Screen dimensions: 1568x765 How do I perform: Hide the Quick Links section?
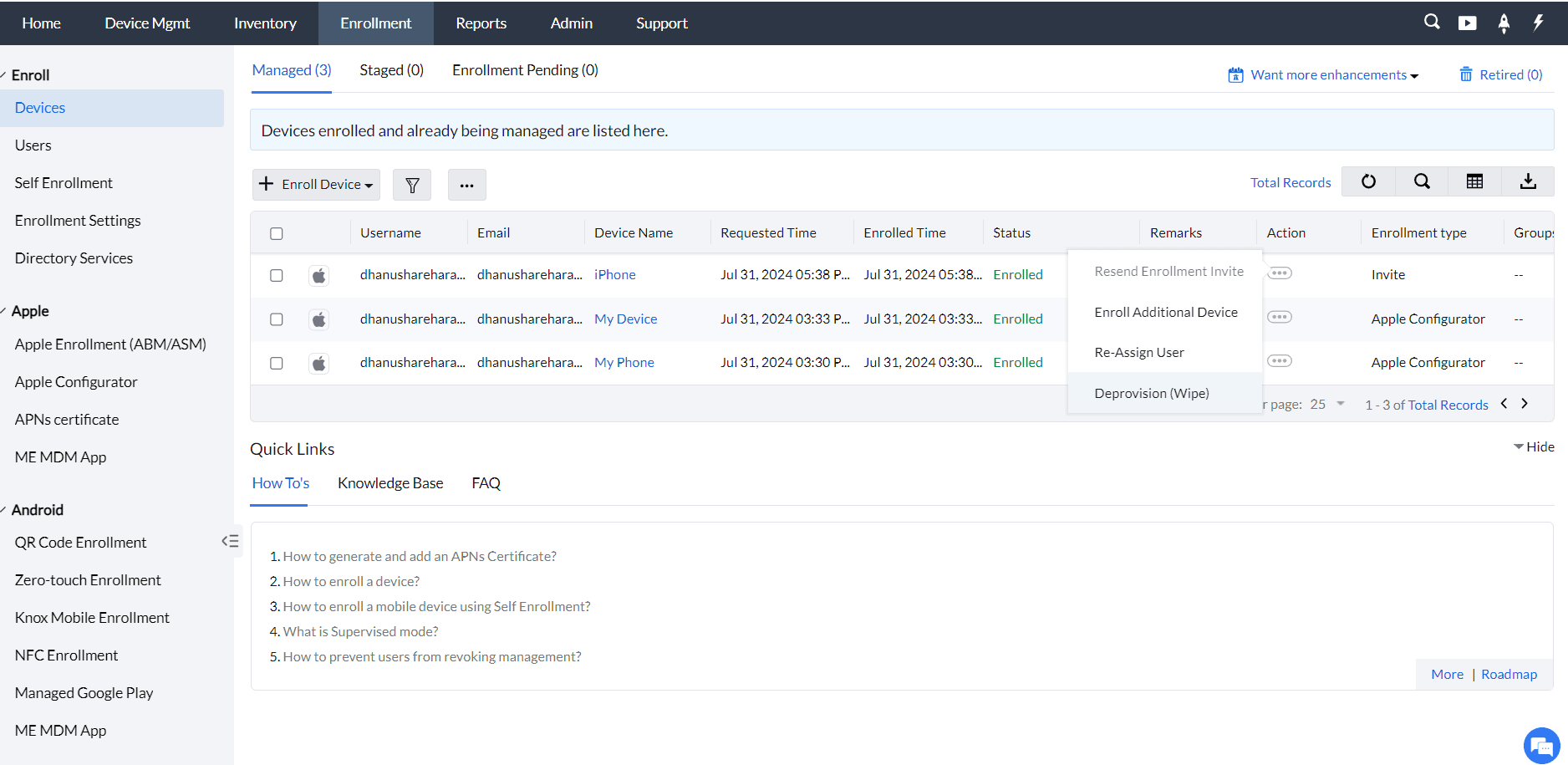(x=1534, y=447)
